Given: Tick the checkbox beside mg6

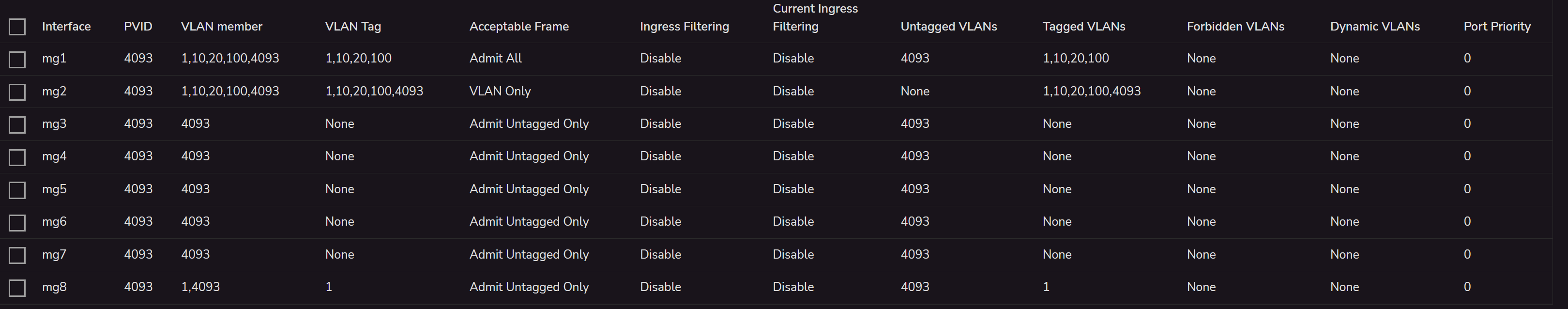Looking at the screenshot, I should 17,222.
